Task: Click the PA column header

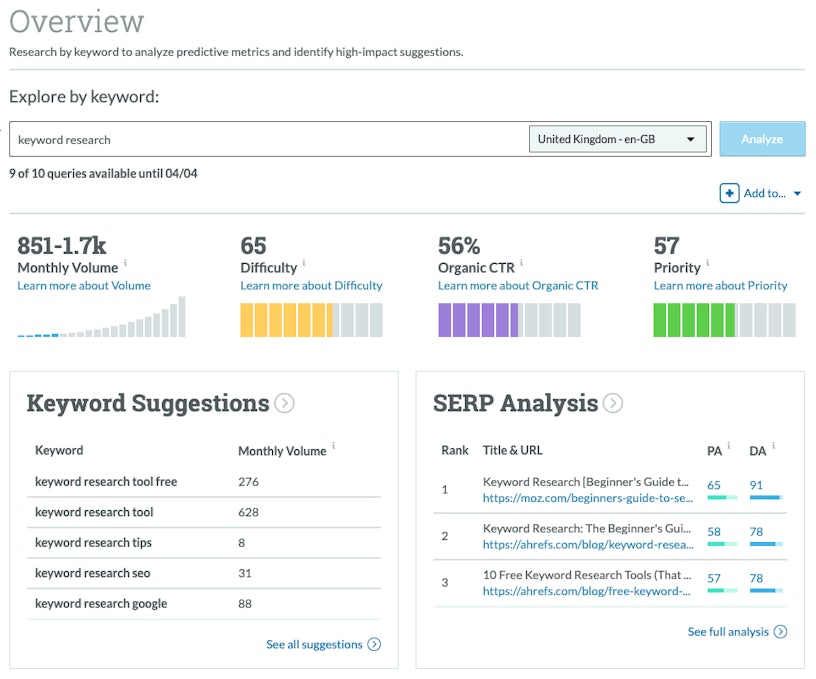Action: coord(714,451)
